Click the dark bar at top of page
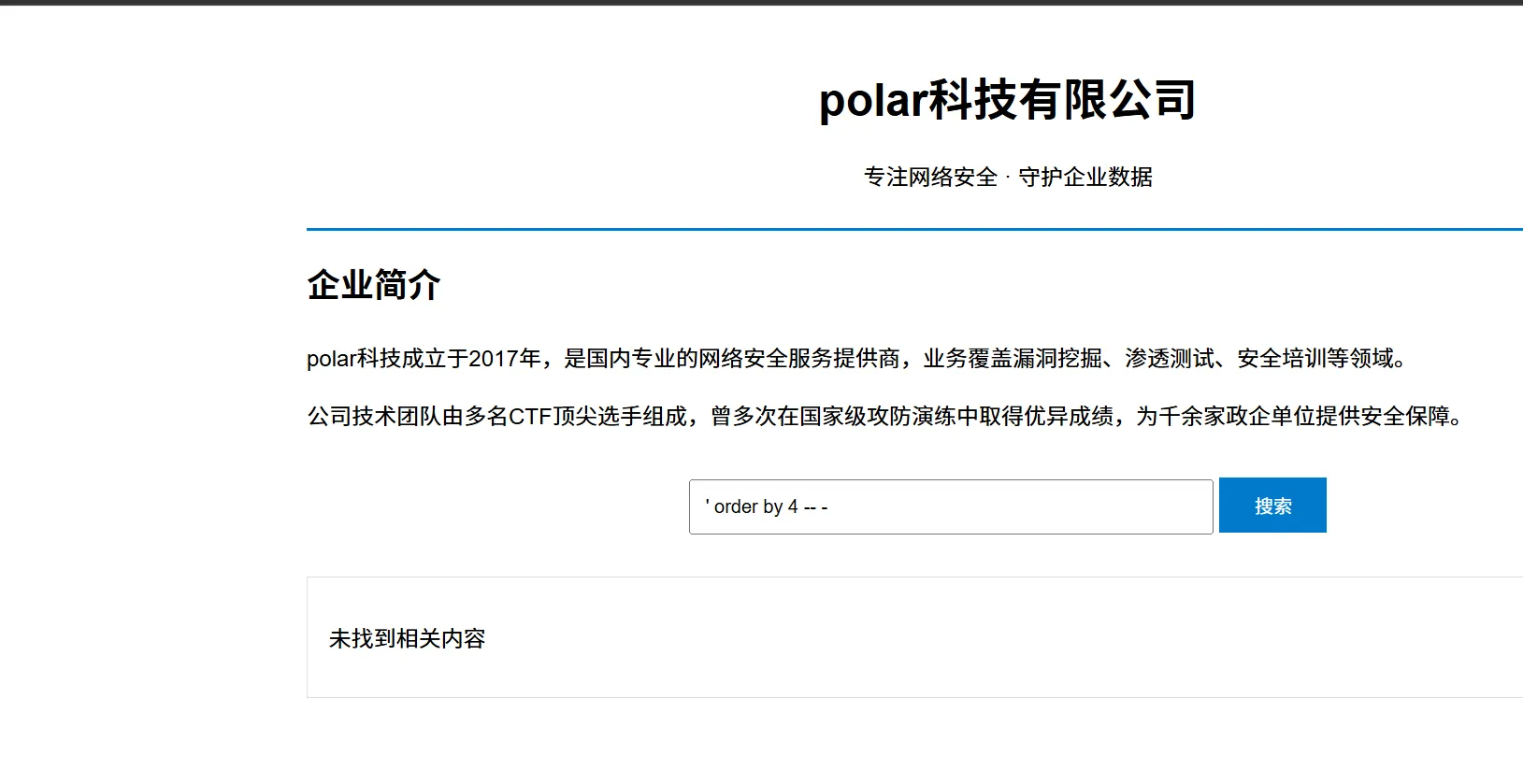Screen dimensions: 1523x784 (761, 2)
